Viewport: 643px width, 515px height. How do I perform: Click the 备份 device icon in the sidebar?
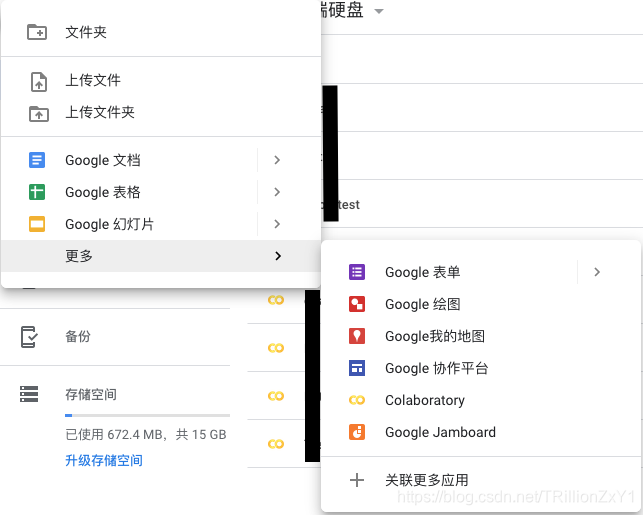point(29,337)
